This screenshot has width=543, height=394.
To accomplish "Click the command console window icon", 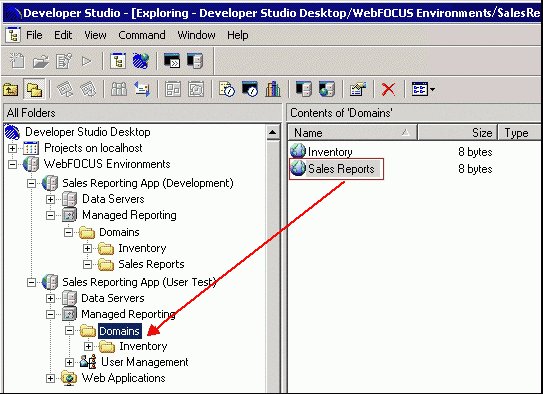I will pos(171,61).
